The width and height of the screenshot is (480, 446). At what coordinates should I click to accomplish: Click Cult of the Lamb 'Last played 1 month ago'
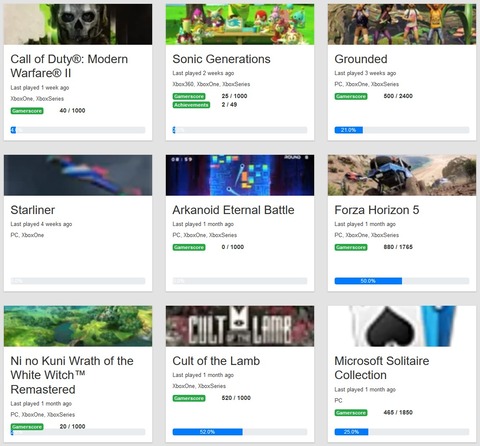tap(203, 375)
